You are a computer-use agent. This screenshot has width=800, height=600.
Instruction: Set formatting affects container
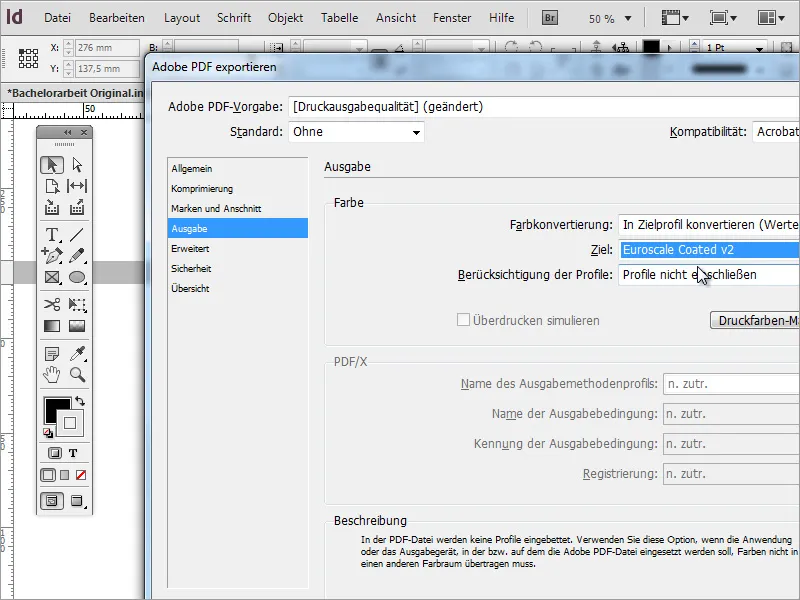(55, 453)
